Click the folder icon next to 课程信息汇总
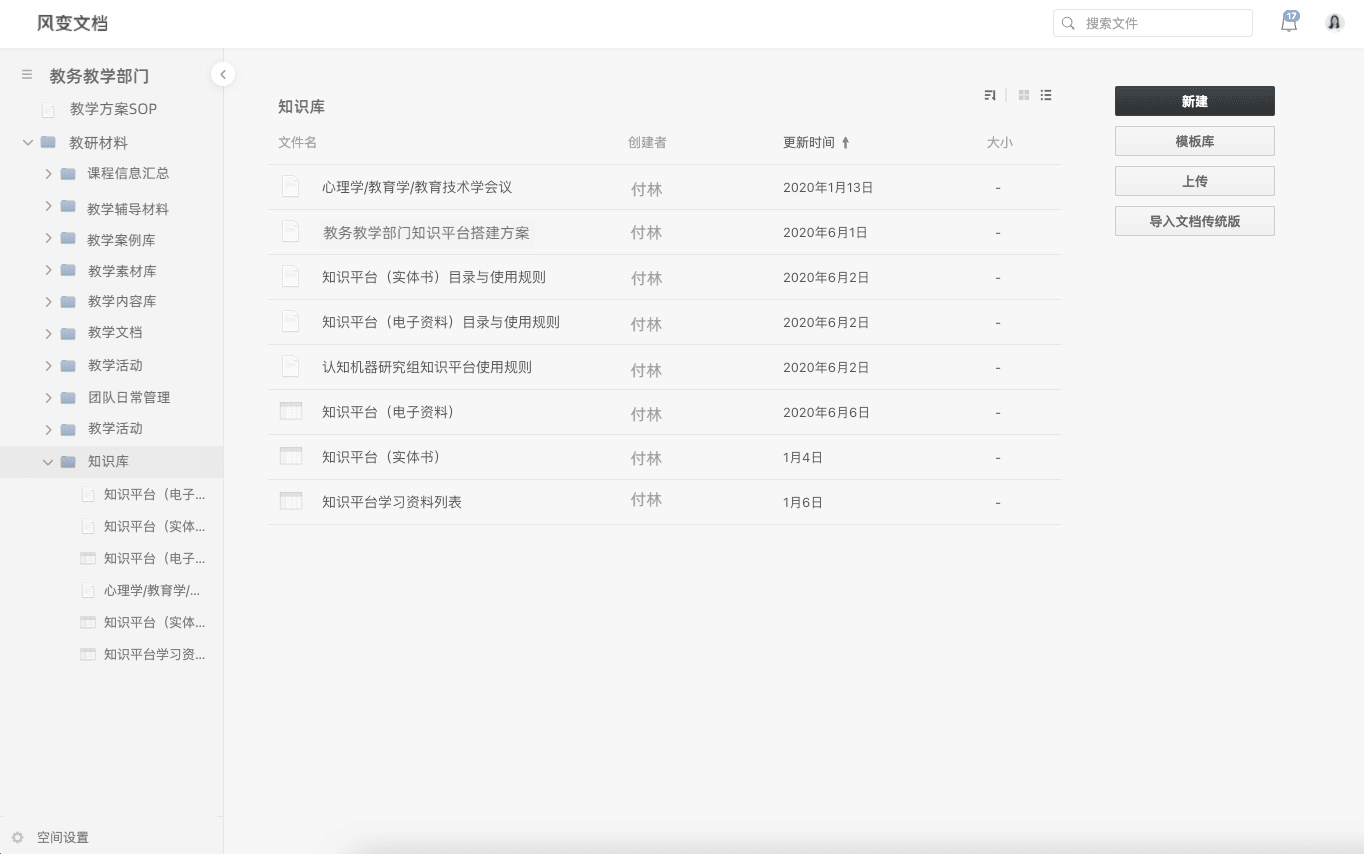Viewport: 1364px width, 854px height. coord(68,173)
